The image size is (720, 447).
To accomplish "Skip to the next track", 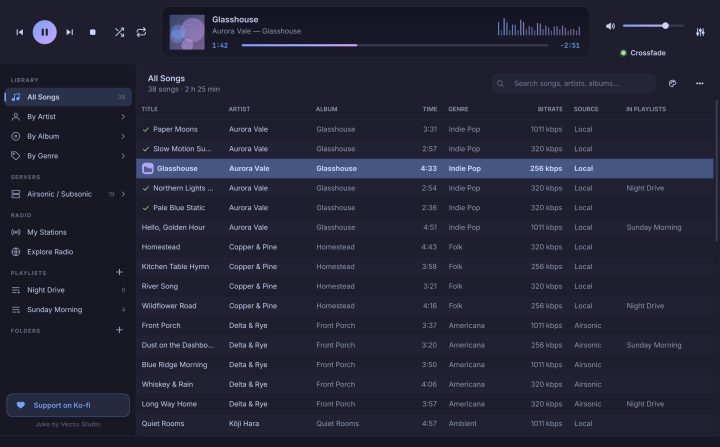I will [x=69, y=32].
